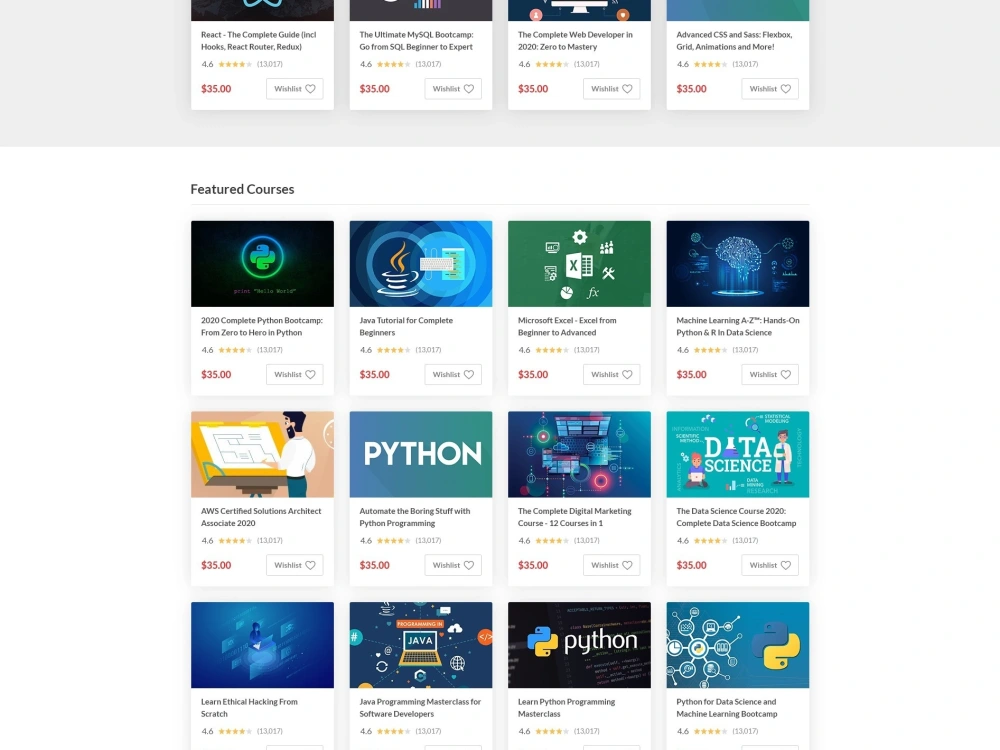
Task: Open the AWS Solutions Architect thumbnail
Action: click(x=262, y=454)
